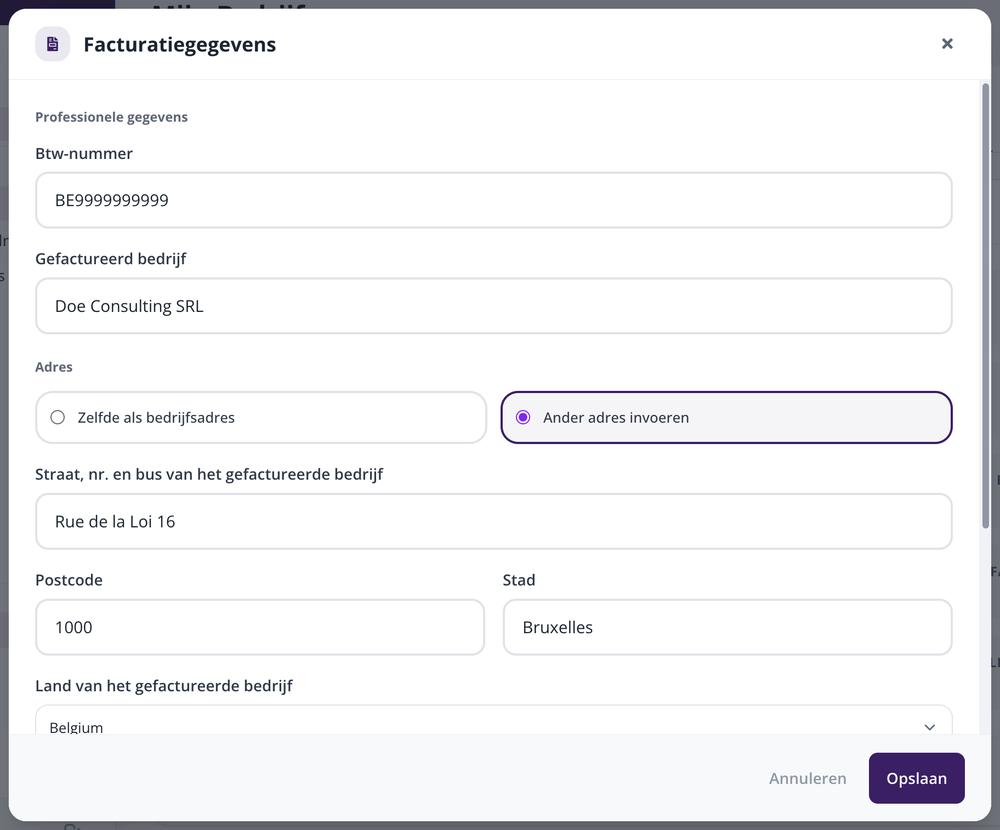Click the street address field

pyautogui.click(x=494, y=521)
